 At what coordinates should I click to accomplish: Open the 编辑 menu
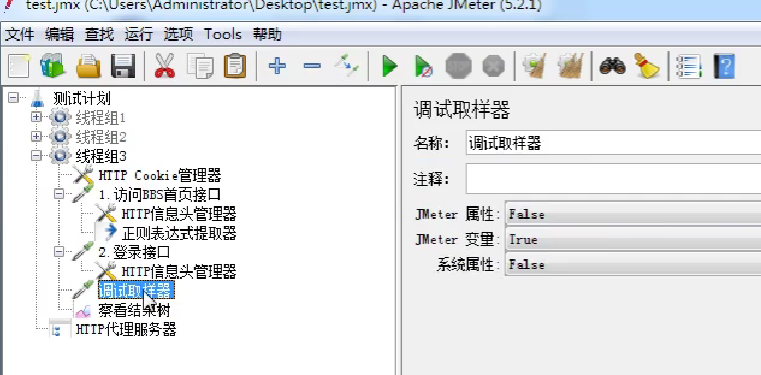(59, 34)
